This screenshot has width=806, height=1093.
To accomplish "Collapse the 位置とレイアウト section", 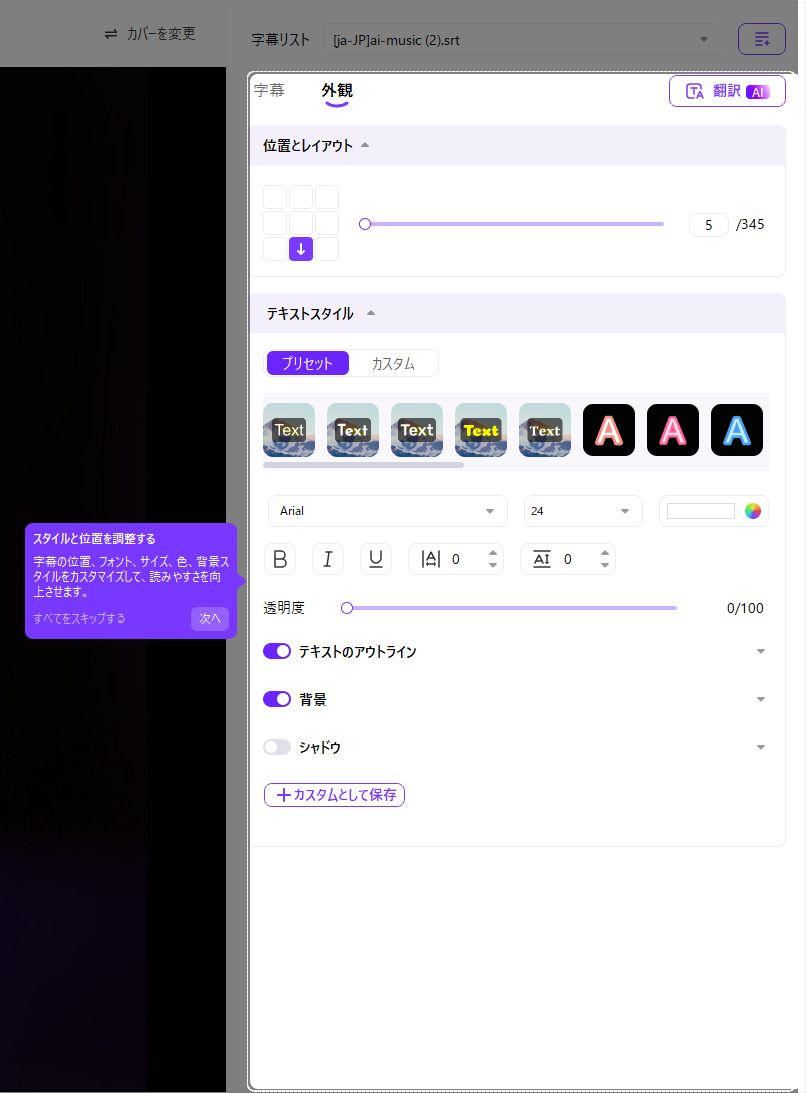I will tap(365, 145).
